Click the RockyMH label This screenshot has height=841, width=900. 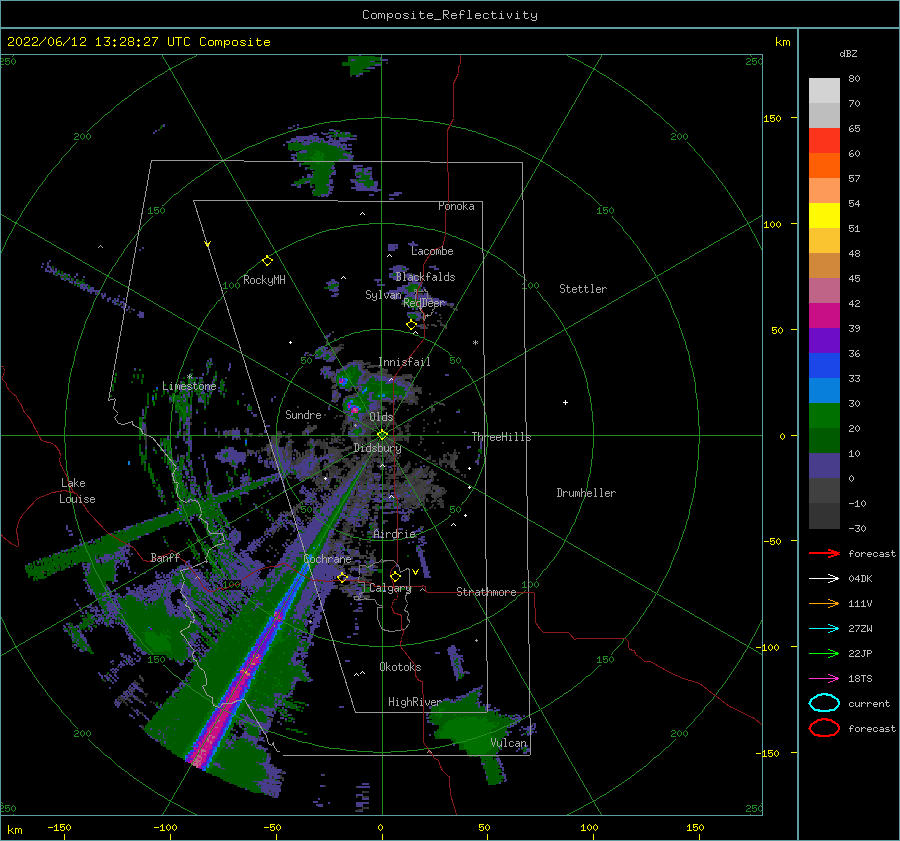click(264, 280)
